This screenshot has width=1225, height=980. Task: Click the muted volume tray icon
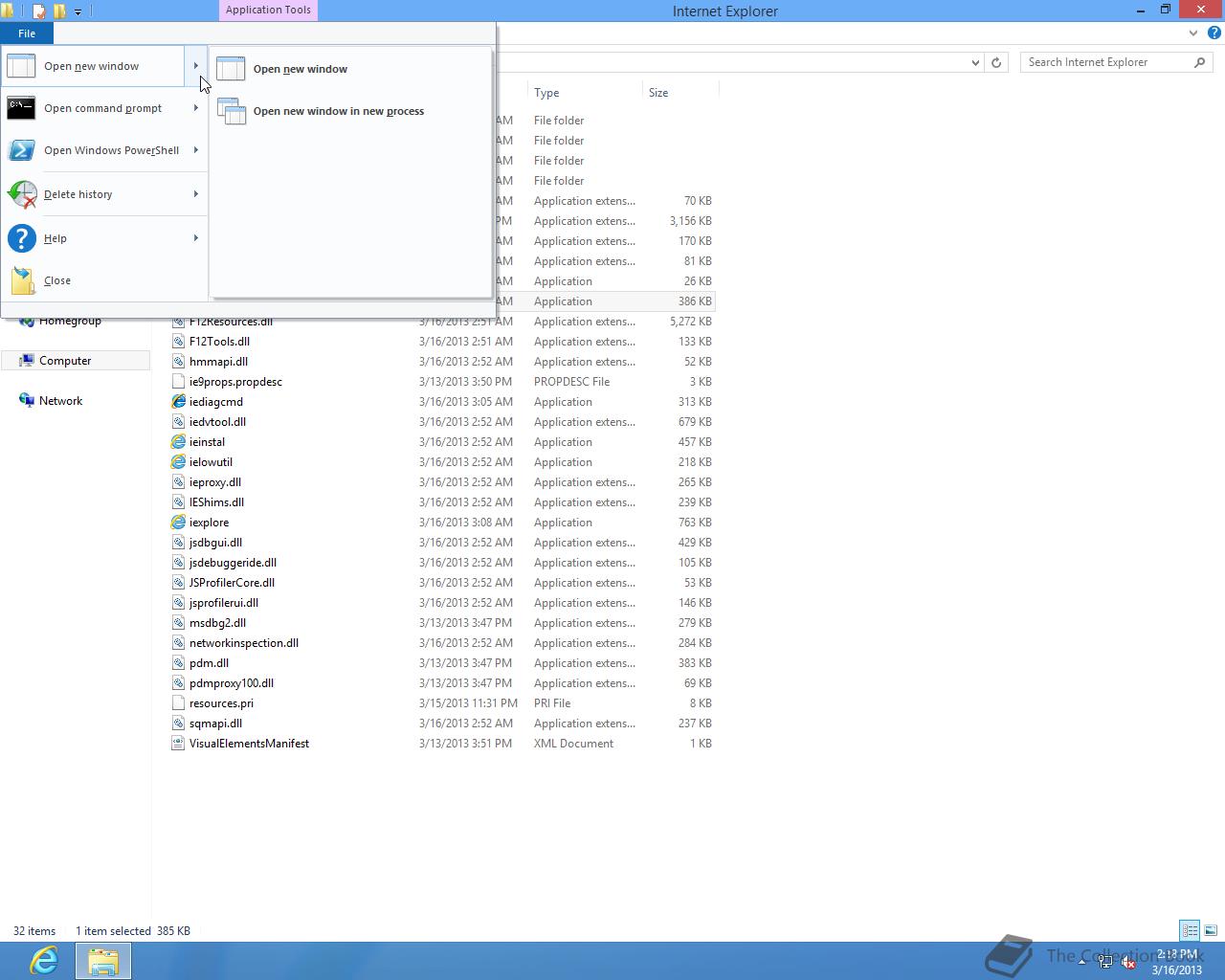1128,962
